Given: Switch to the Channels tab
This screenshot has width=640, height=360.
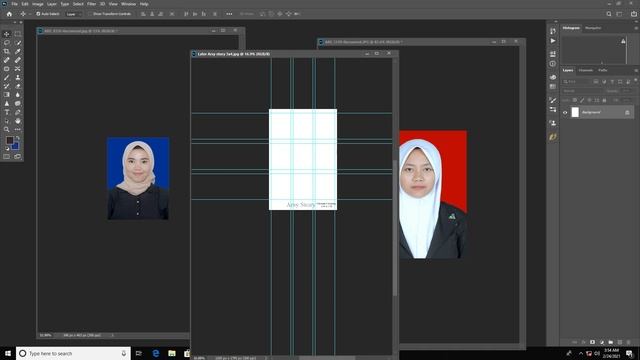Looking at the screenshot, I should pyautogui.click(x=586, y=70).
